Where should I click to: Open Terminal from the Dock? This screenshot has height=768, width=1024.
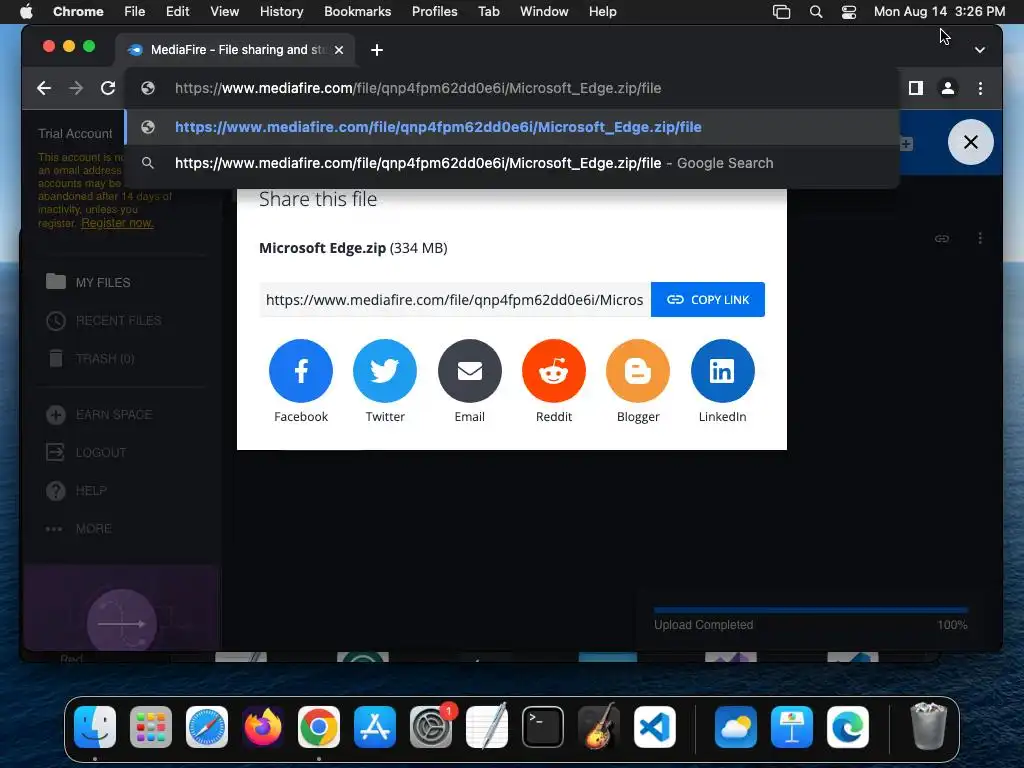[543, 727]
